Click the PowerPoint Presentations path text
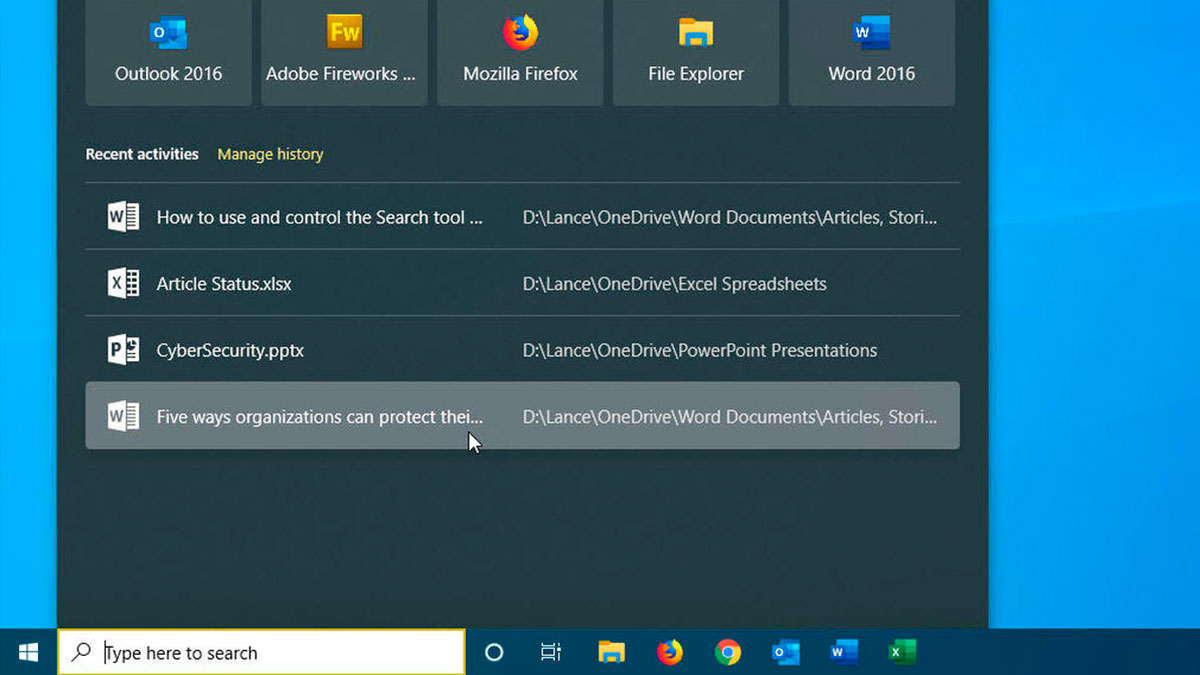1200x675 pixels. pyautogui.click(x=699, y=350)
